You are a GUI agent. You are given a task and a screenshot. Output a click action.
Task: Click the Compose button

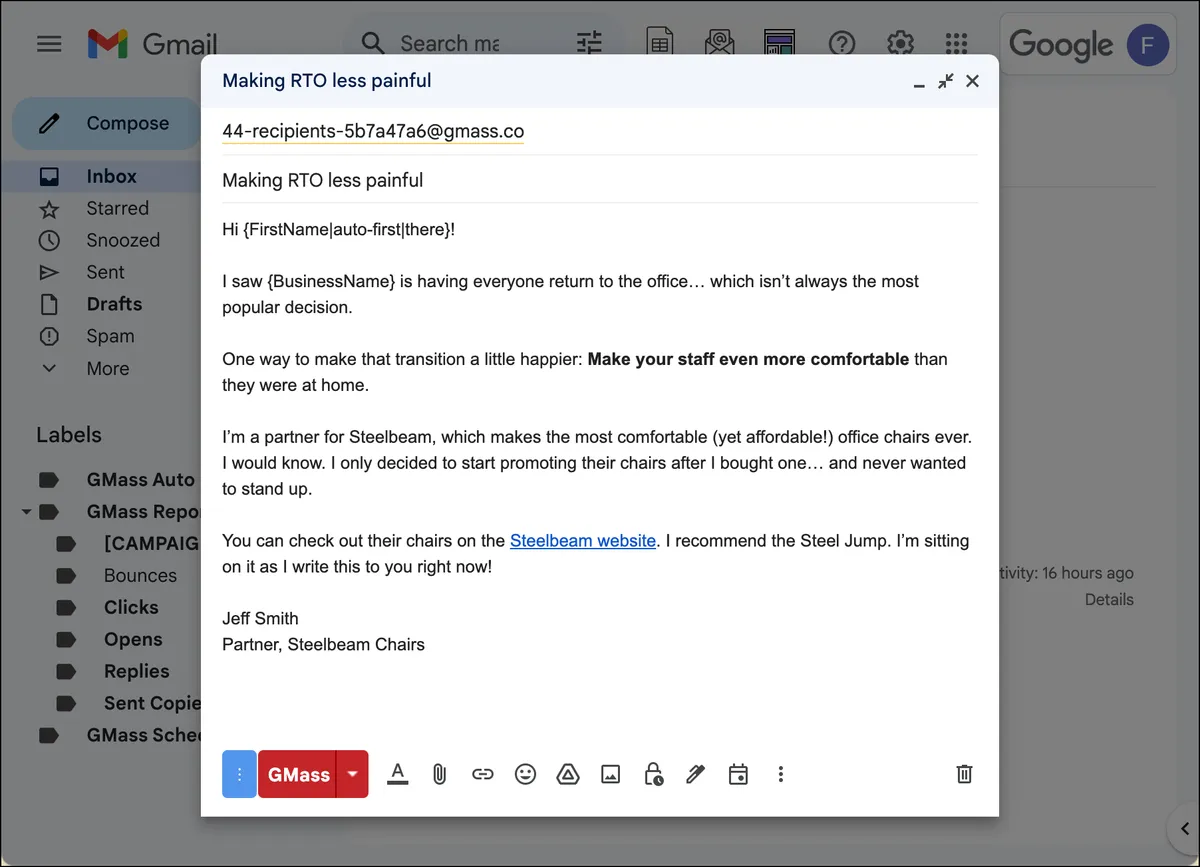point(106,123)
